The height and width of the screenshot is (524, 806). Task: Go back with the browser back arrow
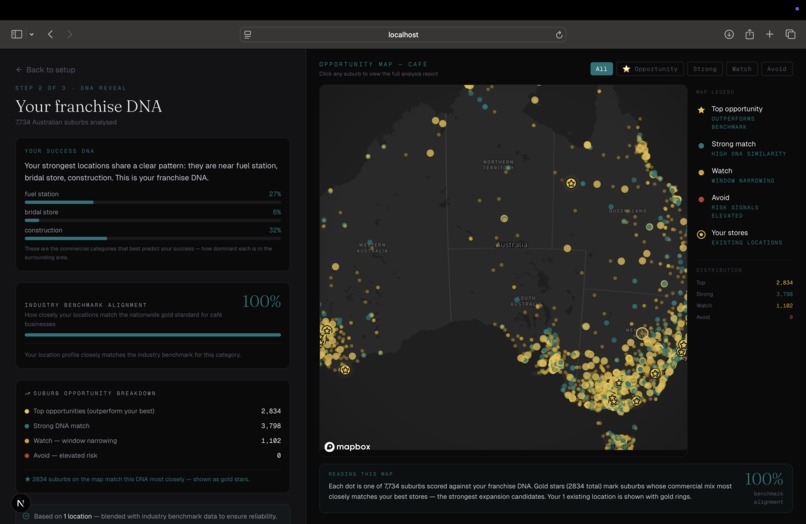pos(50,34)
